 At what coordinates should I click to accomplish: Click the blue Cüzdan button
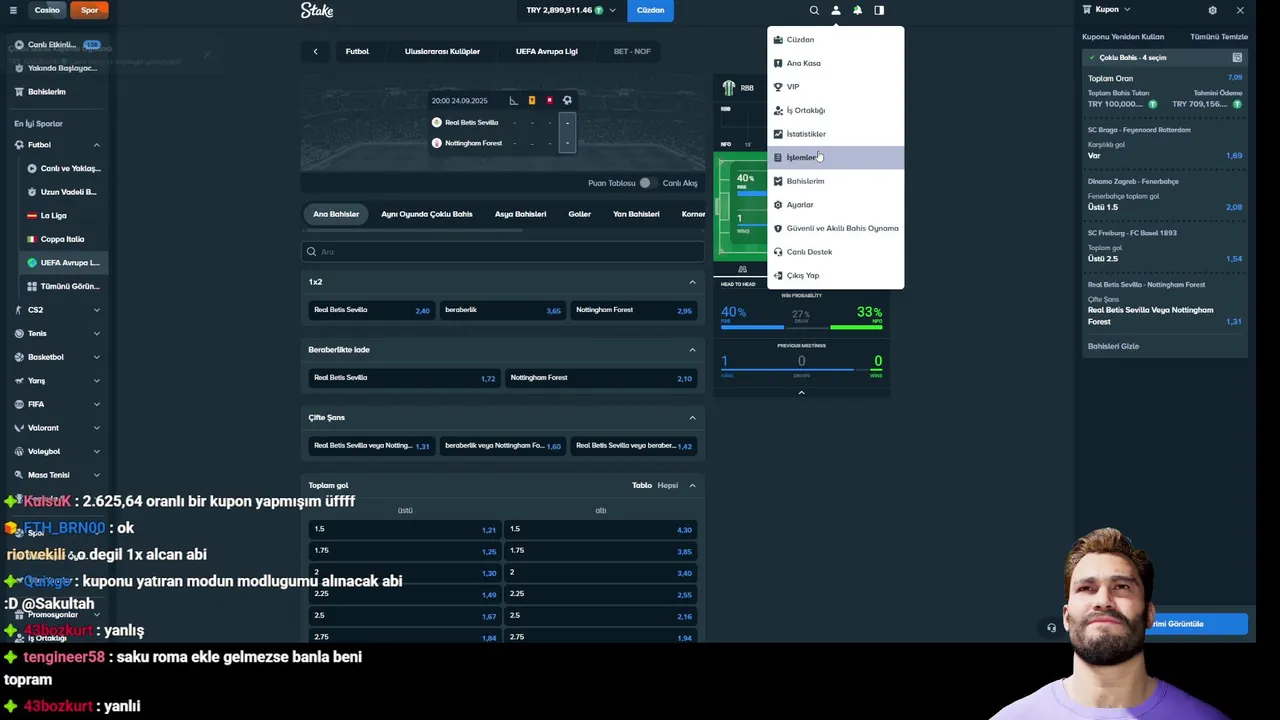click(650, 10)
